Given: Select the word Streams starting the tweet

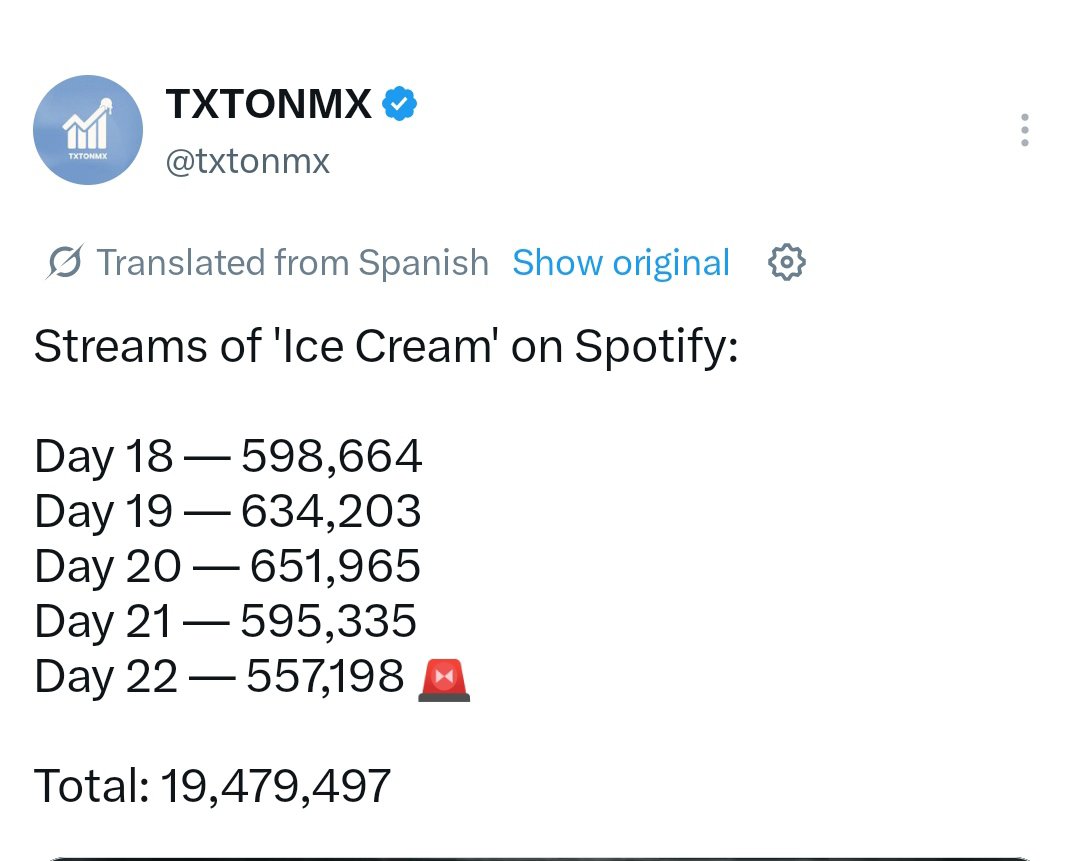Looking at the screenshot, I should 121,345.
